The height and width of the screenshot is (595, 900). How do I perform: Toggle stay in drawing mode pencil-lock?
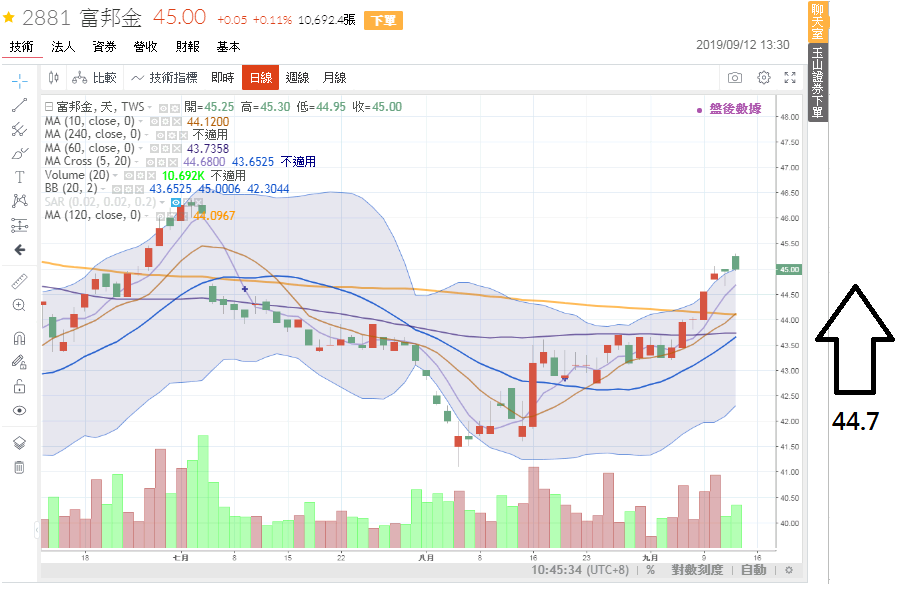coord(20,362)
